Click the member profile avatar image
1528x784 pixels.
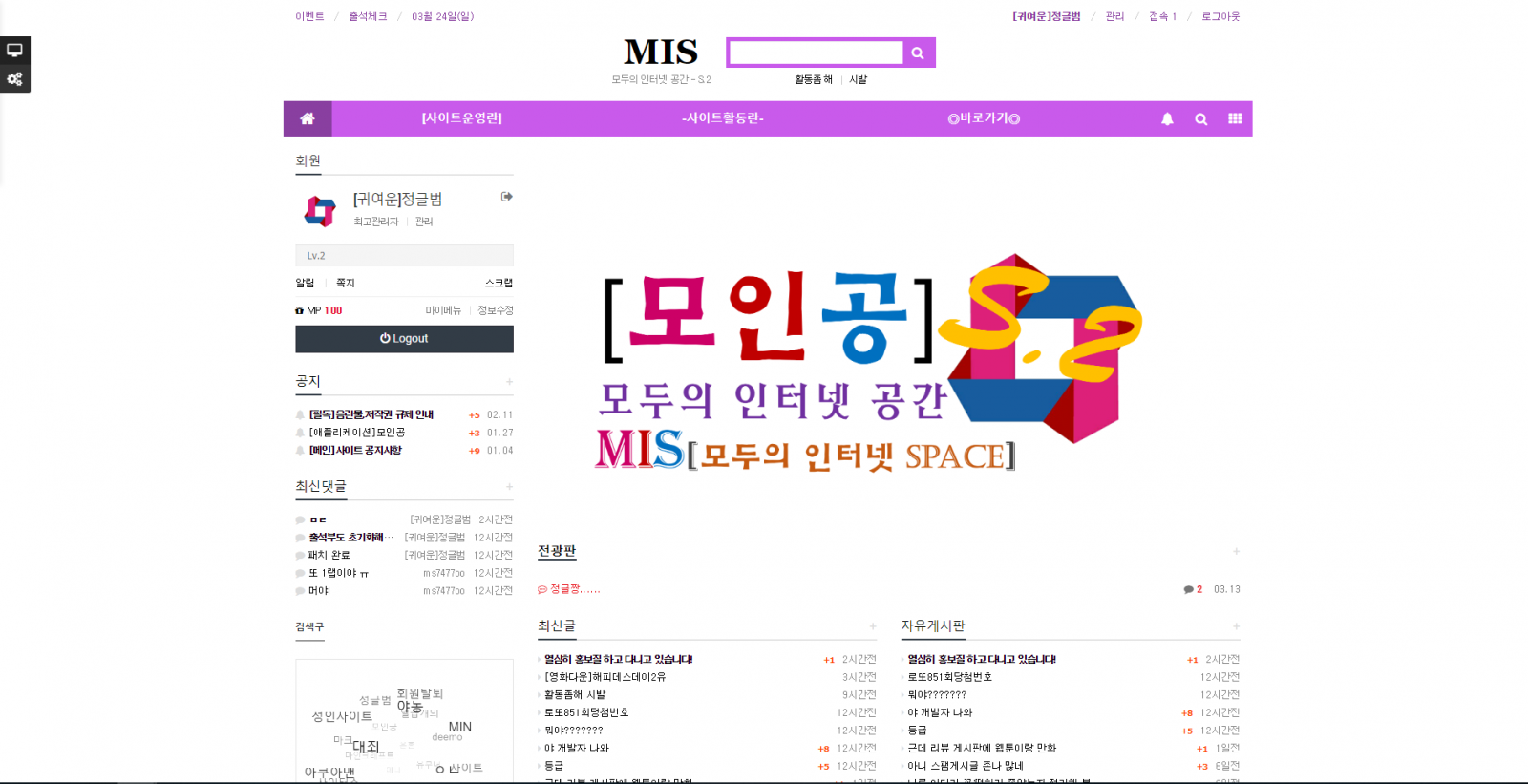(x=320, y=210)
